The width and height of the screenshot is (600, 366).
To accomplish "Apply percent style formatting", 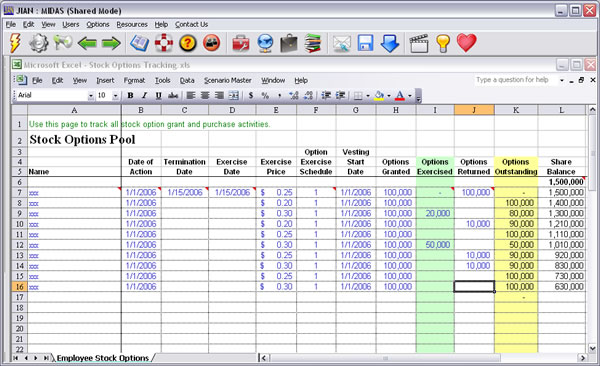I will [265, 95].
